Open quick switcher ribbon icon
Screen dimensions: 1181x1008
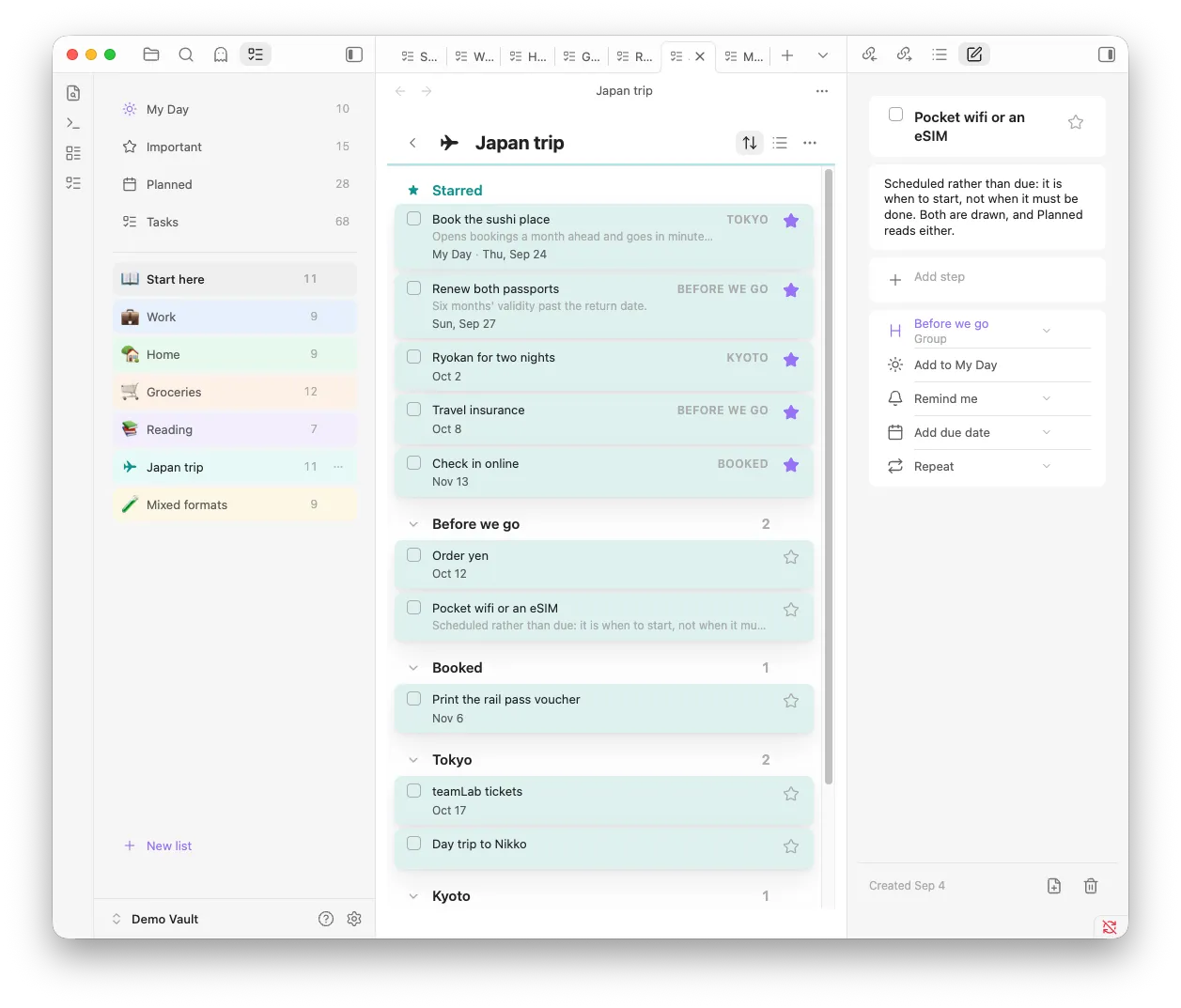(73, 93)
